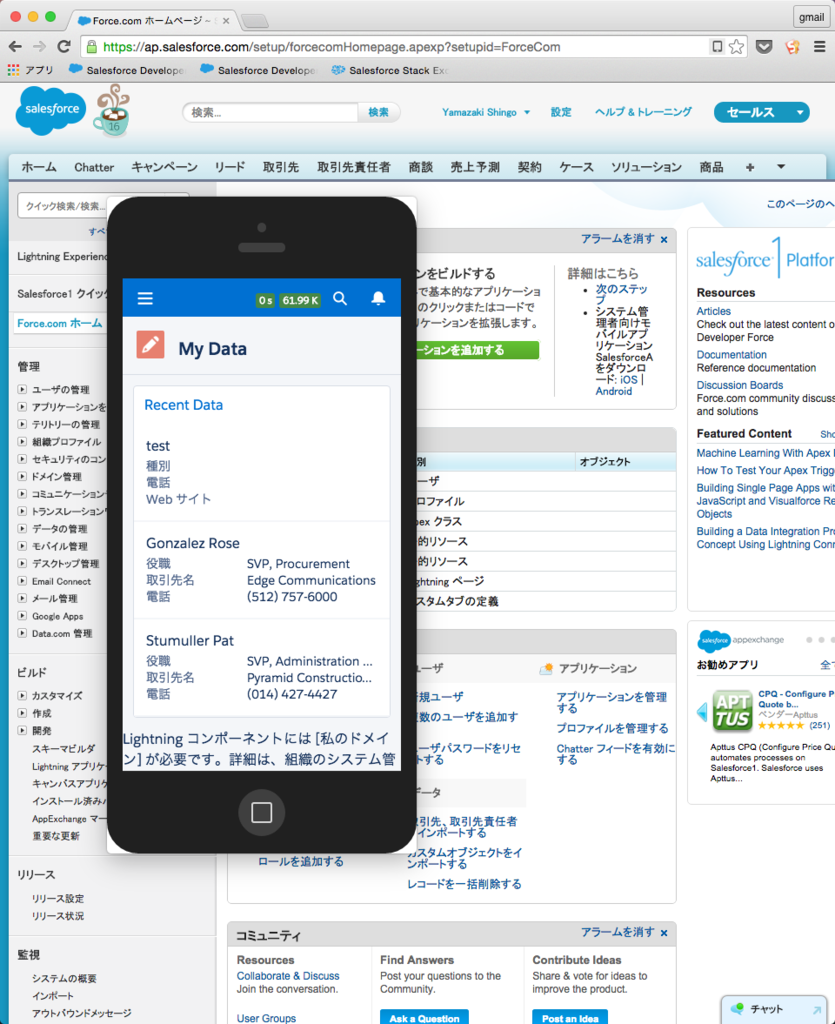Click the green 61.99 K debug badge

(x=300, y=300)
